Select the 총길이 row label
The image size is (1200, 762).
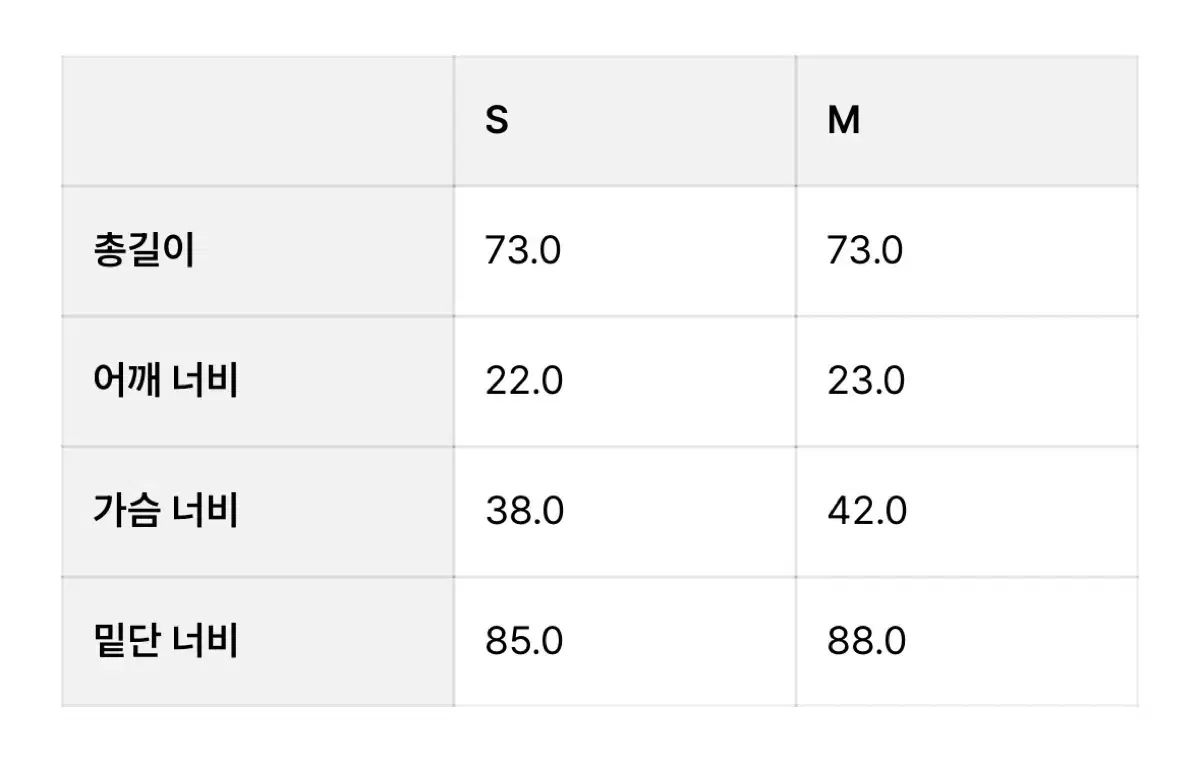tap(144, 251)
